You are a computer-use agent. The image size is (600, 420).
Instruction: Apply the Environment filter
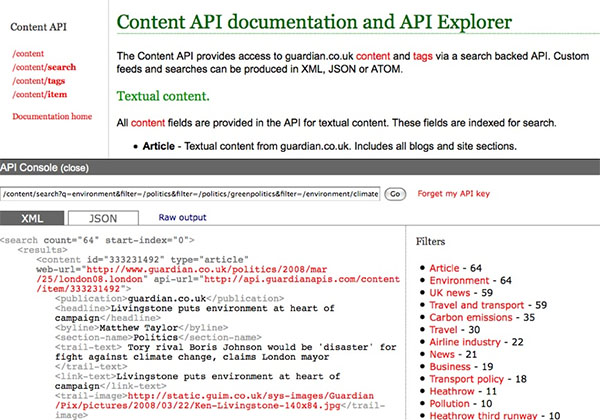pos(459,282)
